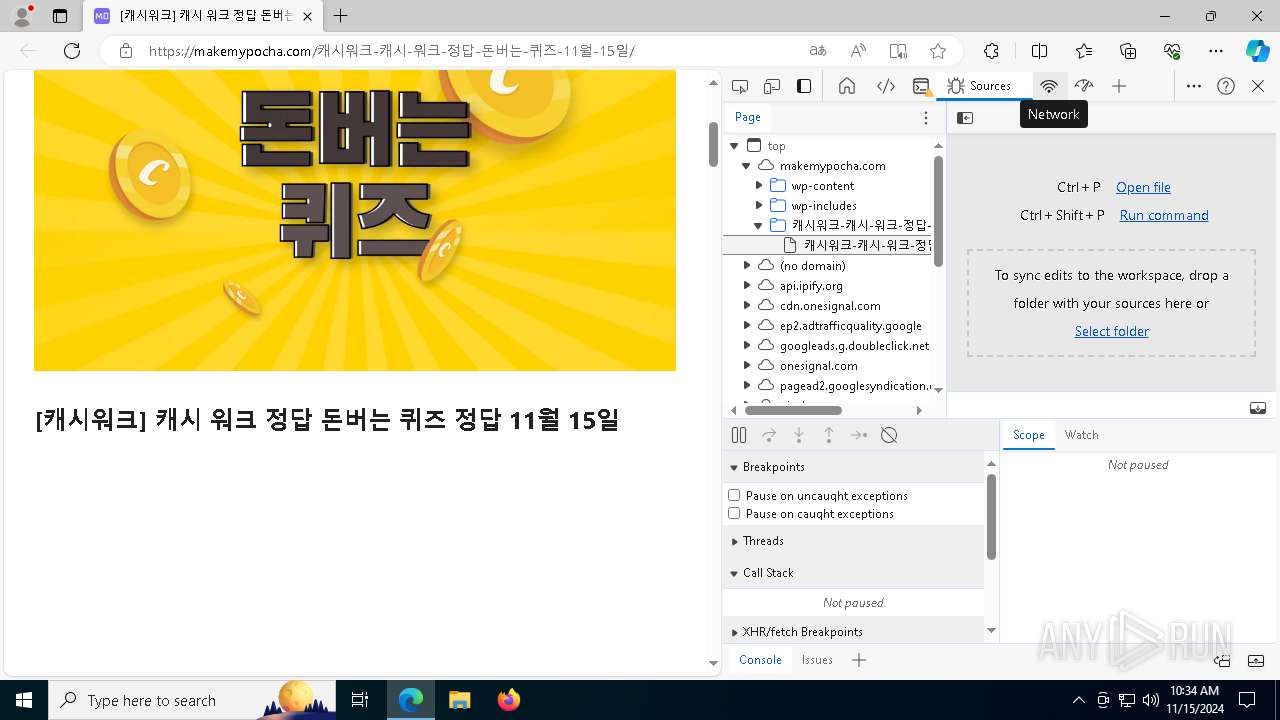This screenshot has width=1280, height=720.
Task: Click the Open file link
Action: click(x=1143, y=187)
